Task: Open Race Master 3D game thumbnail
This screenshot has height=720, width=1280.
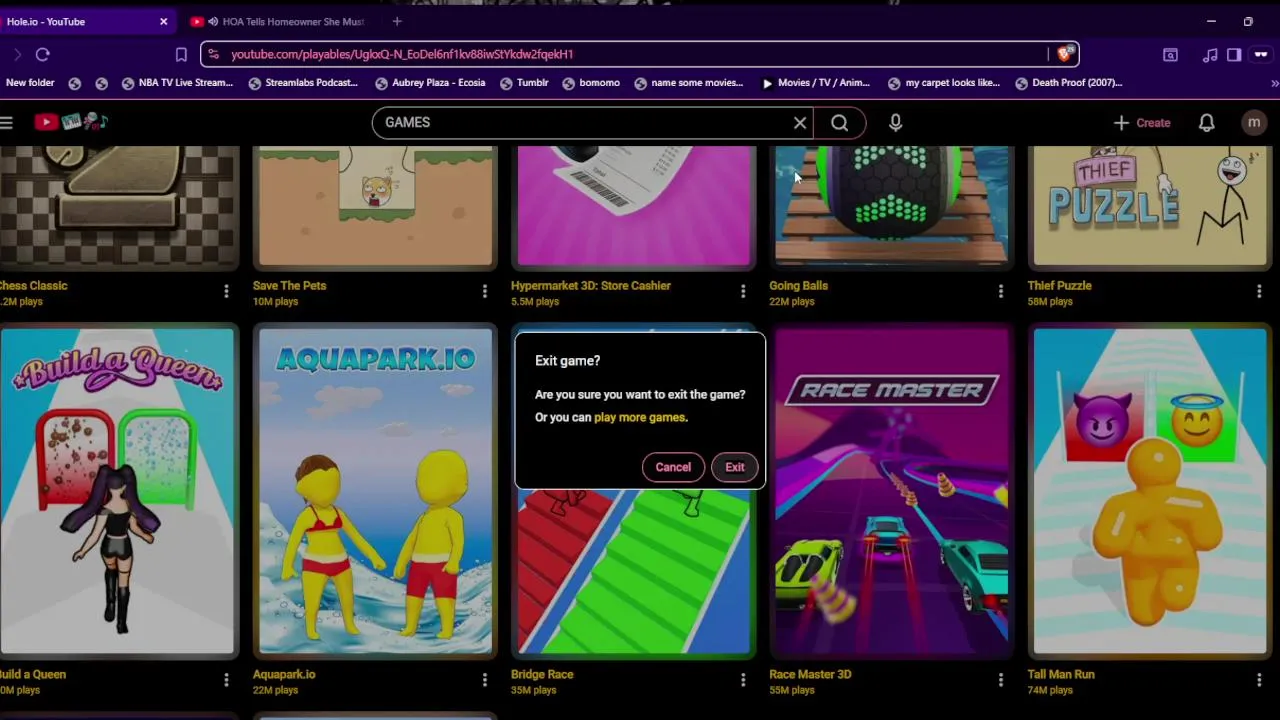Action: (x=892, y=491)
